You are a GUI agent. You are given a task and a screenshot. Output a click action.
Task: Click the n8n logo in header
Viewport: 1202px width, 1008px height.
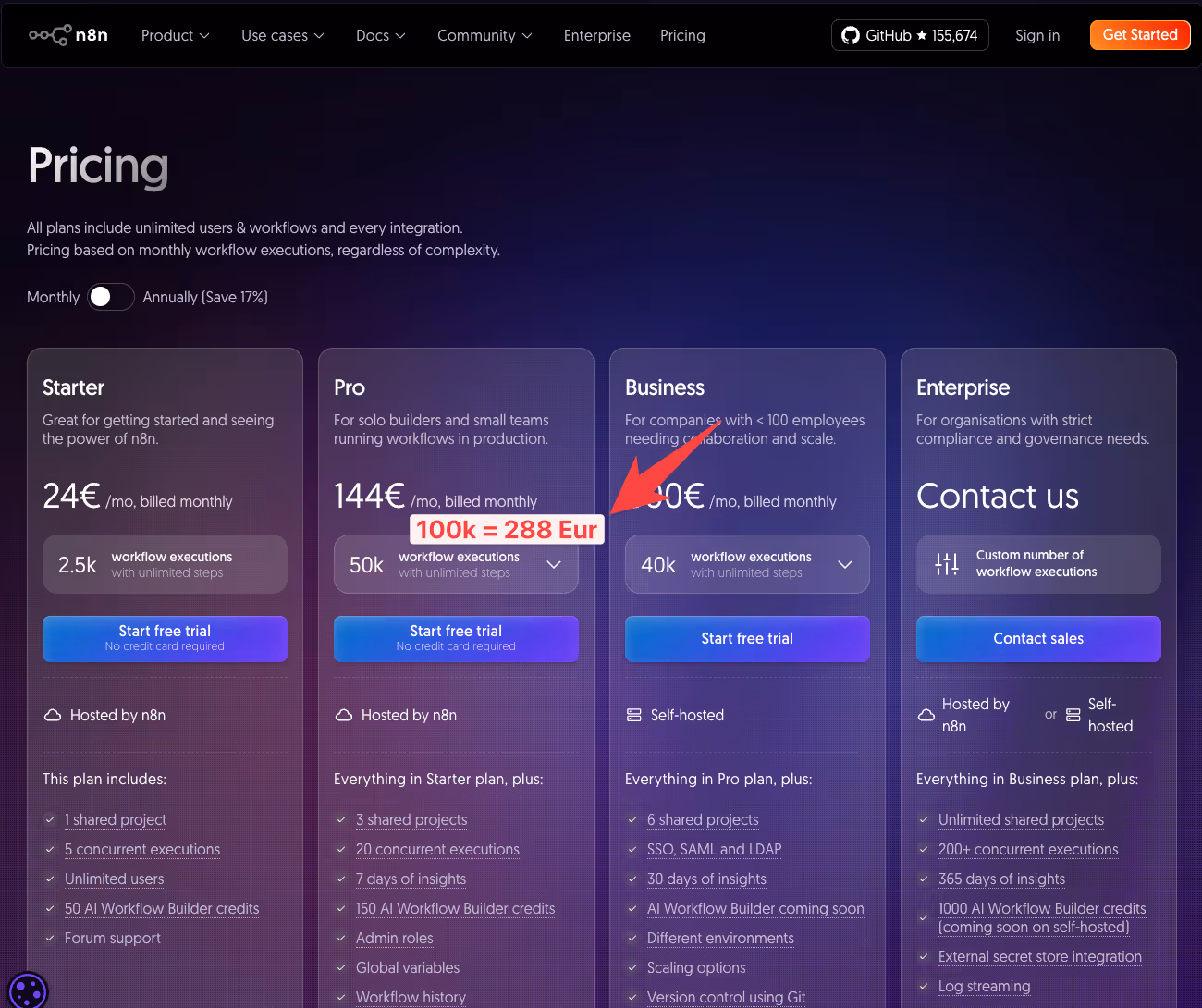click(68, 35)
